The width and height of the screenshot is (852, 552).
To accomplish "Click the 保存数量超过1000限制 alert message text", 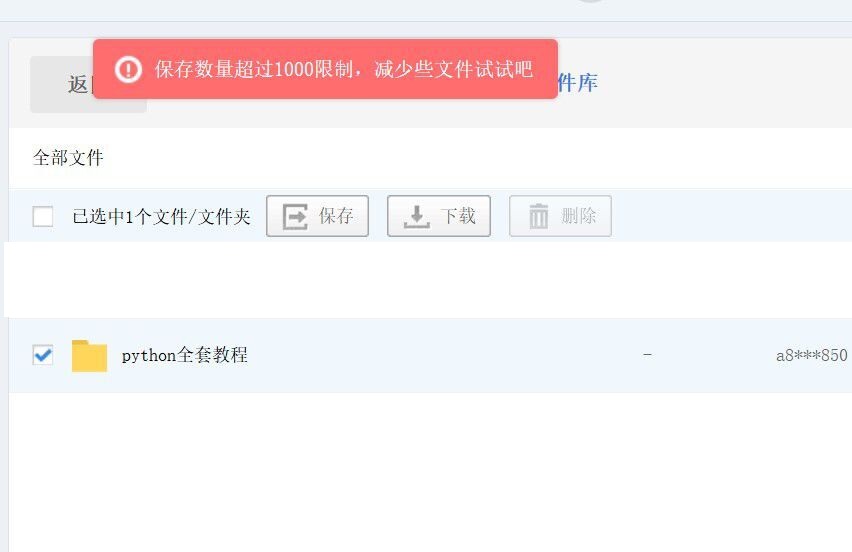I will [343, 70].
